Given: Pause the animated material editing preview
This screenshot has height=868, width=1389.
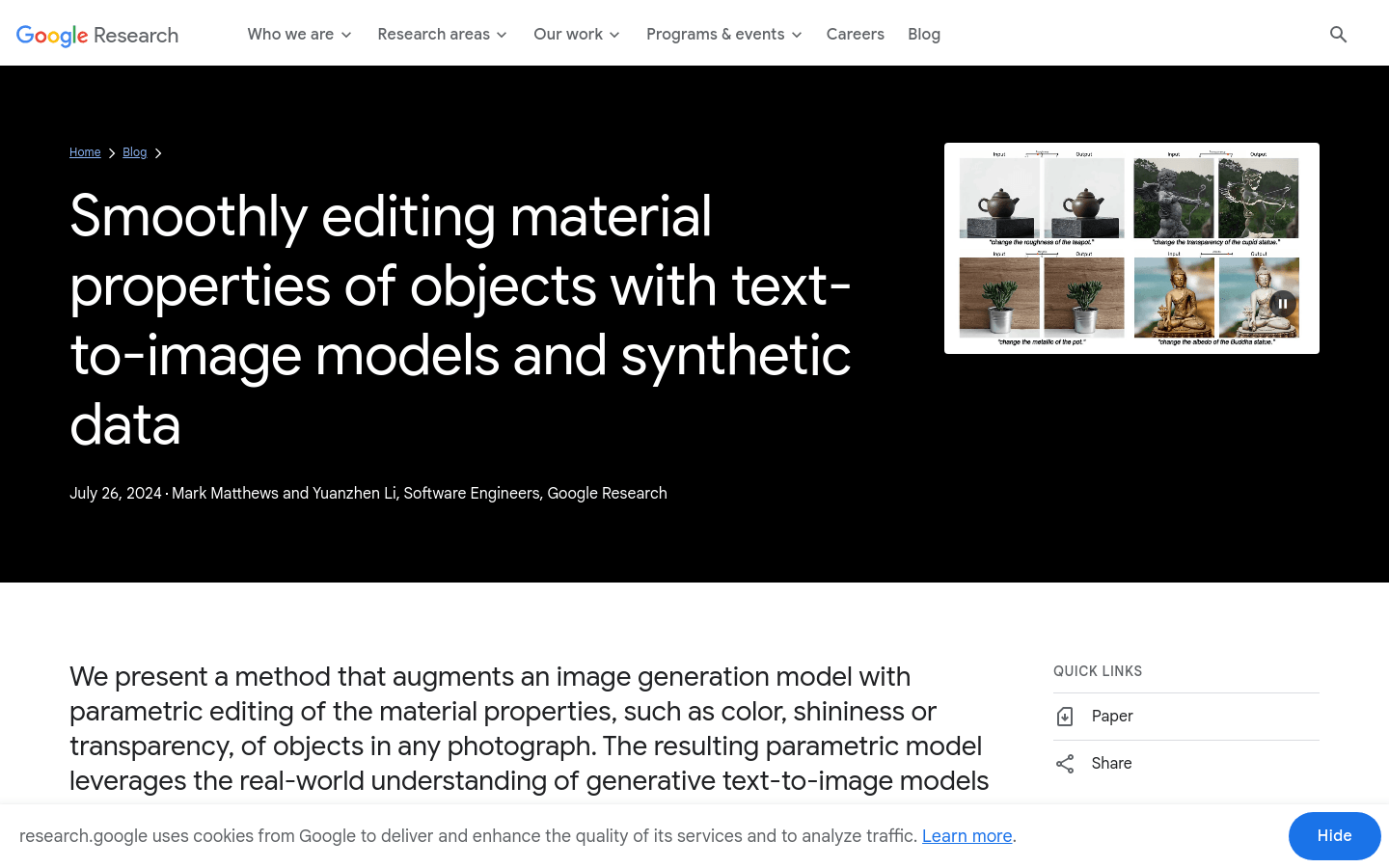Looking at the screenshot, I should click(1283, 304).
